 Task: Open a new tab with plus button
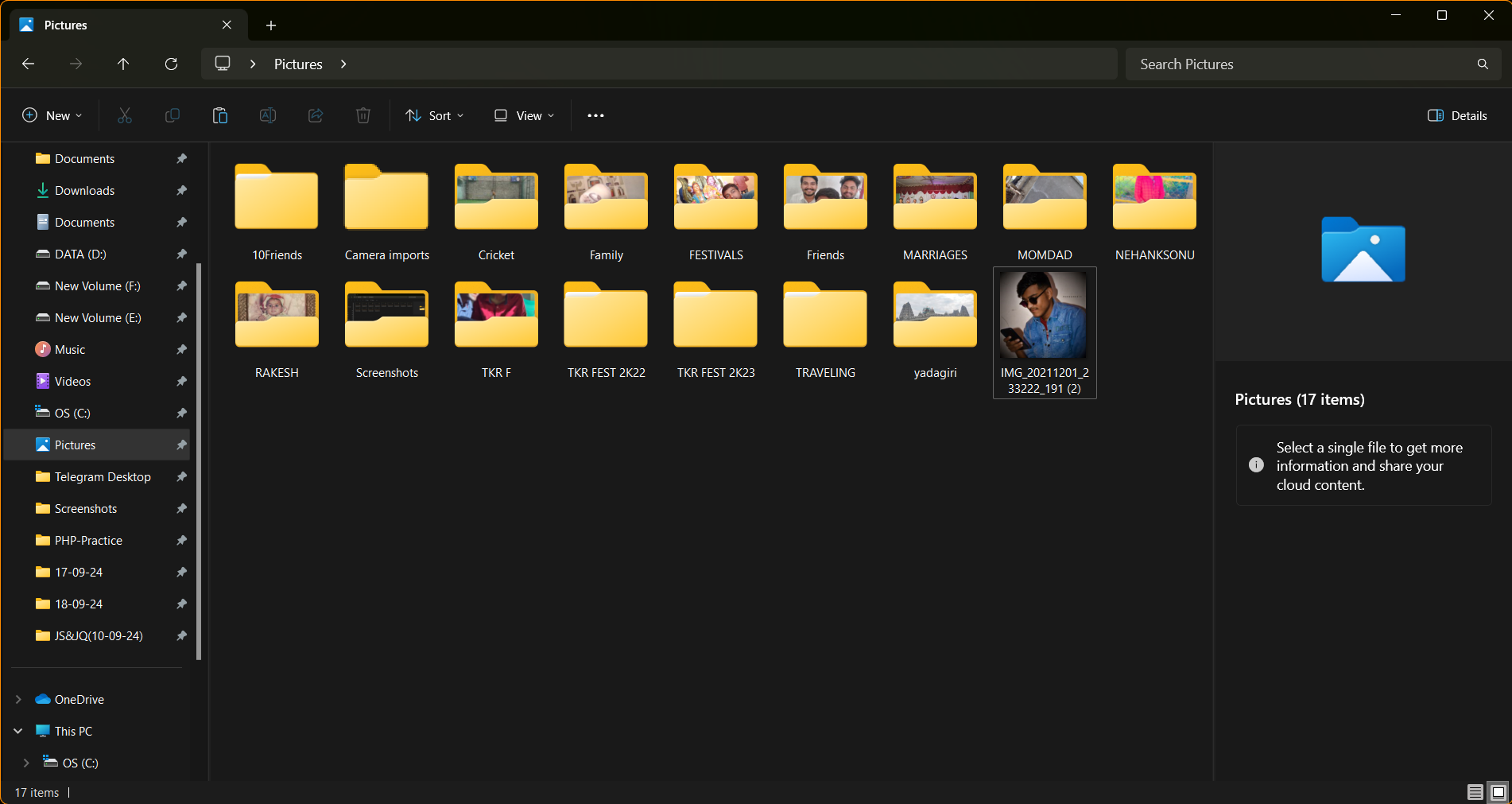271,25
